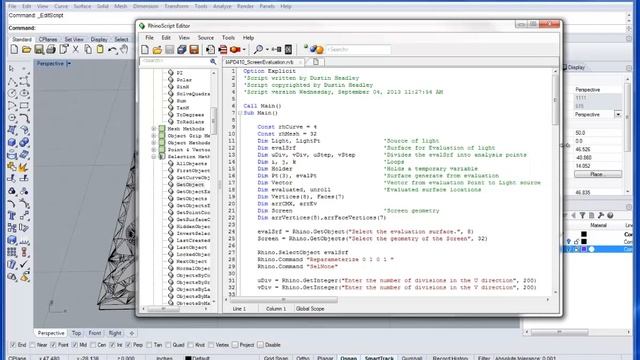Screen dimensions: 640x360
Task: Click Rhino's Paste clipboard icon in Standard toolbar
Action: point(100,50)
